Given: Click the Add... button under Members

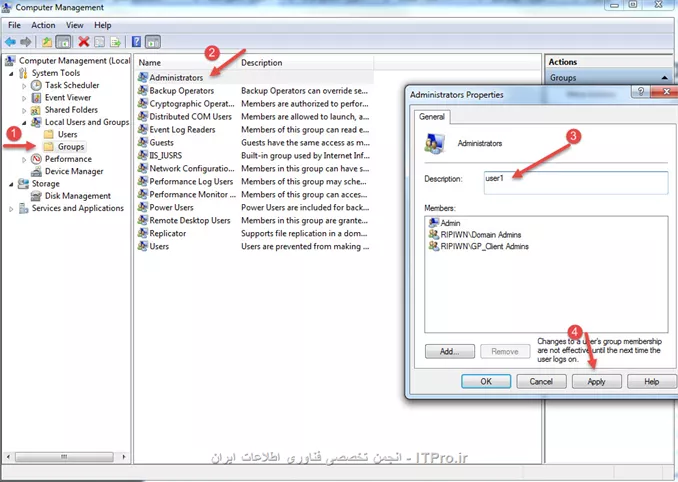Looking at the screenshot, I should click(450, 351).
